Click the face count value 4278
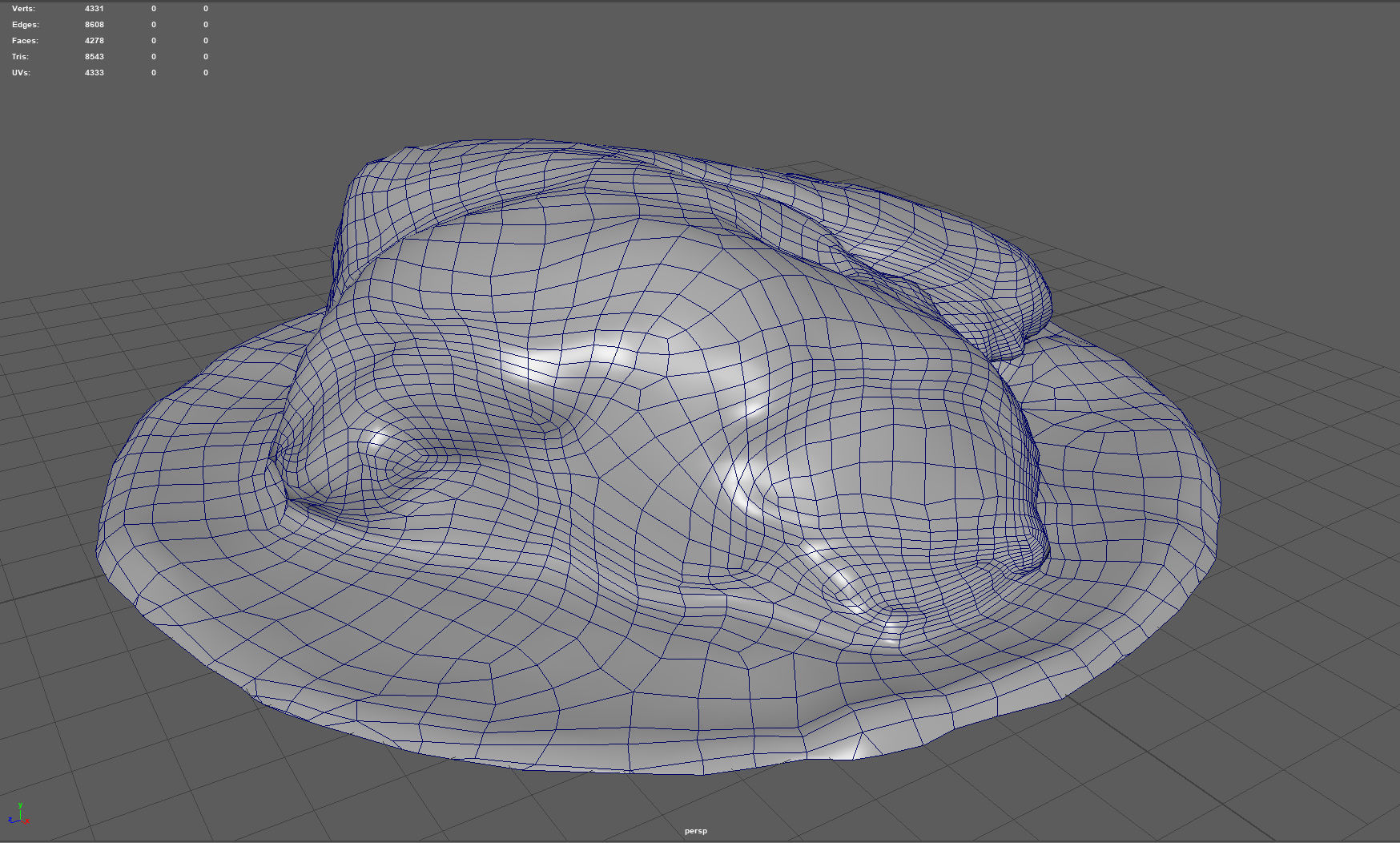This screenshot has width=1400, height=843. 95,41
